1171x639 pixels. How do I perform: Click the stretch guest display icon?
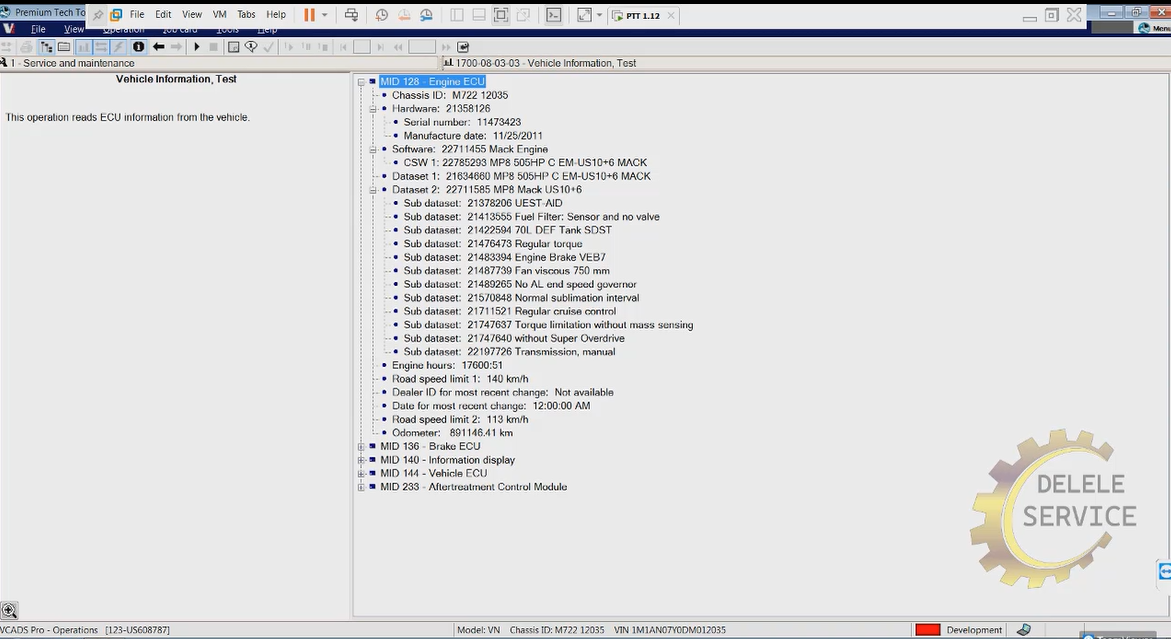(x=585, y=15)
